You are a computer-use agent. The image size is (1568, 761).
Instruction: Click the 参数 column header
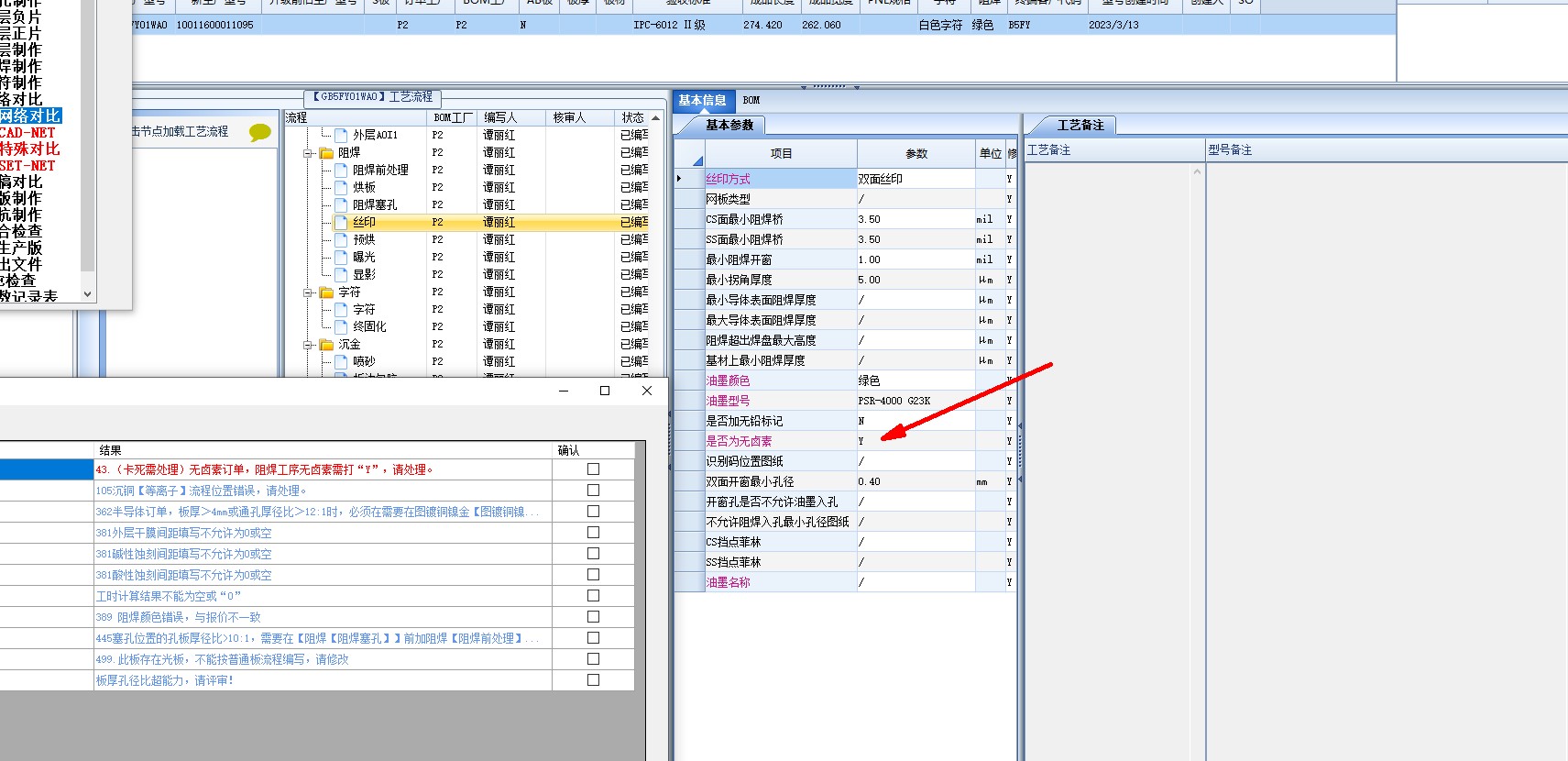point(916,153)
